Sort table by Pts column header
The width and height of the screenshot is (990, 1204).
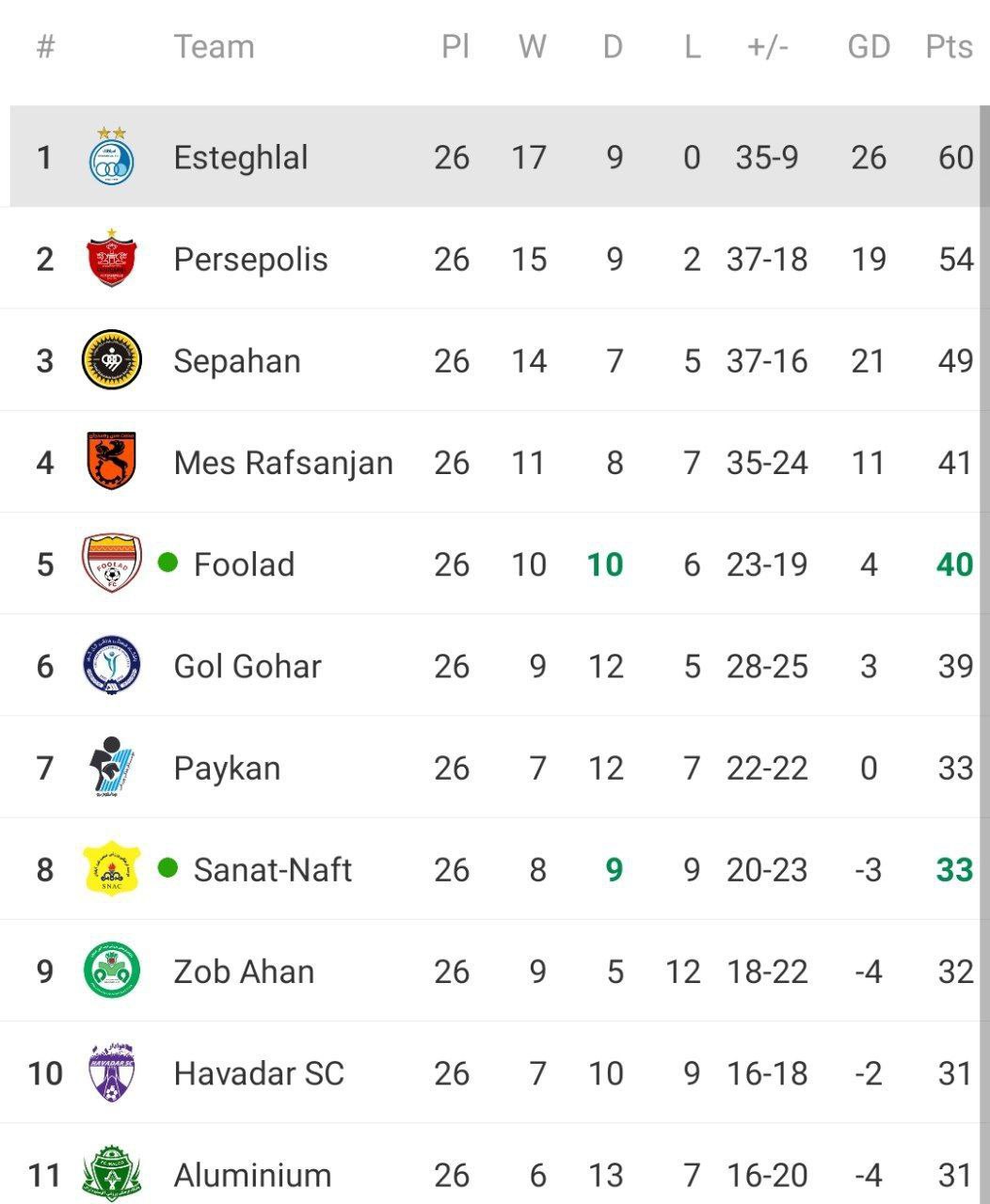coord(949,46)
